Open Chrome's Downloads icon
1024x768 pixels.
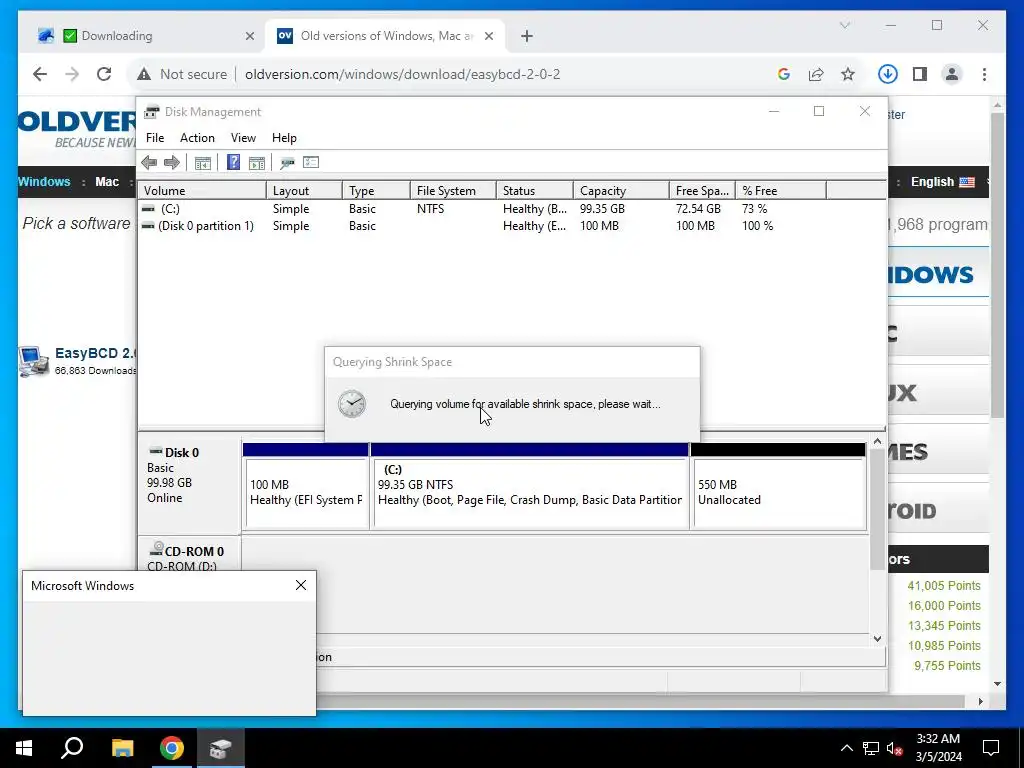pyautogui.click(x=888, y=74)
